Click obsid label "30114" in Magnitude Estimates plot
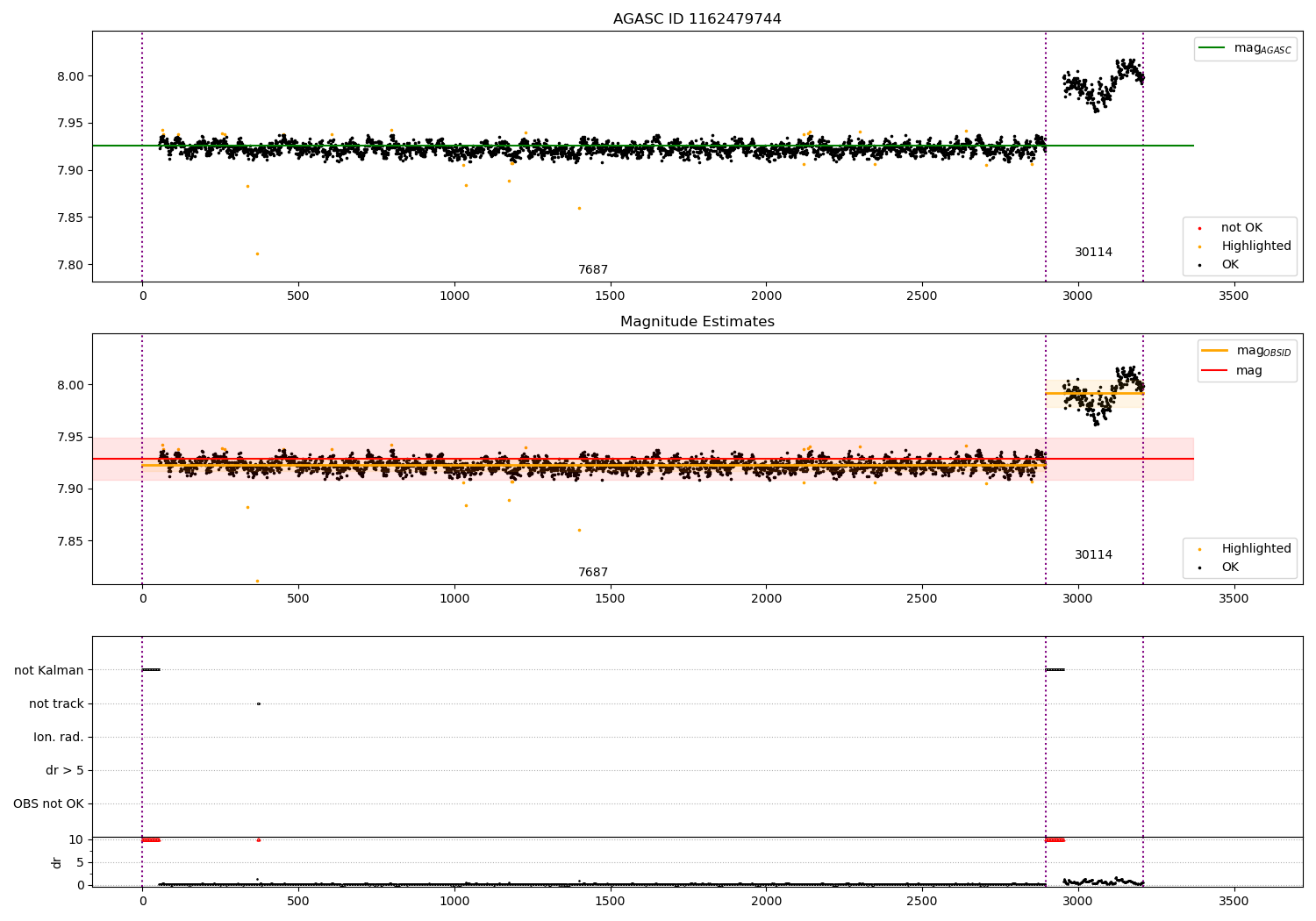Image resolution: width=1316 pixels, height=921 pixels. pos(1093,555)
